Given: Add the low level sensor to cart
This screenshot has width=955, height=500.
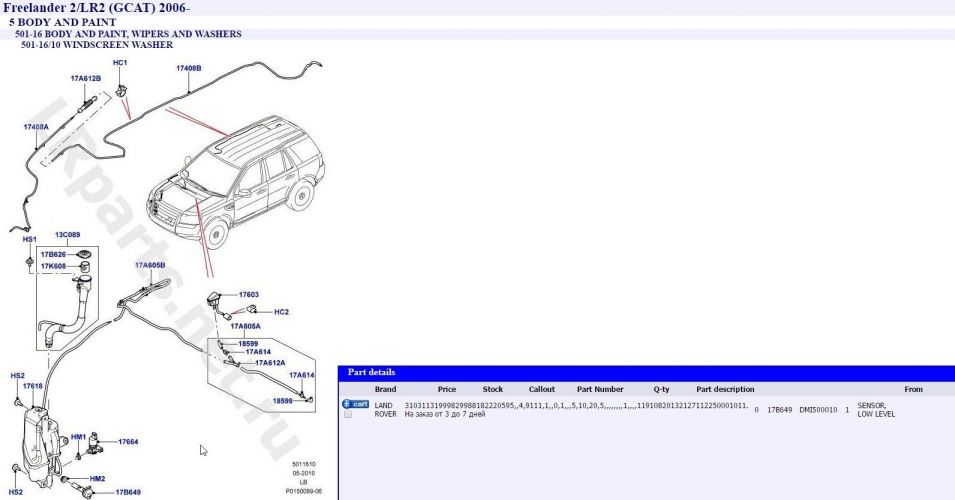Looking at the screenshot, I should (x=356, y=404).
